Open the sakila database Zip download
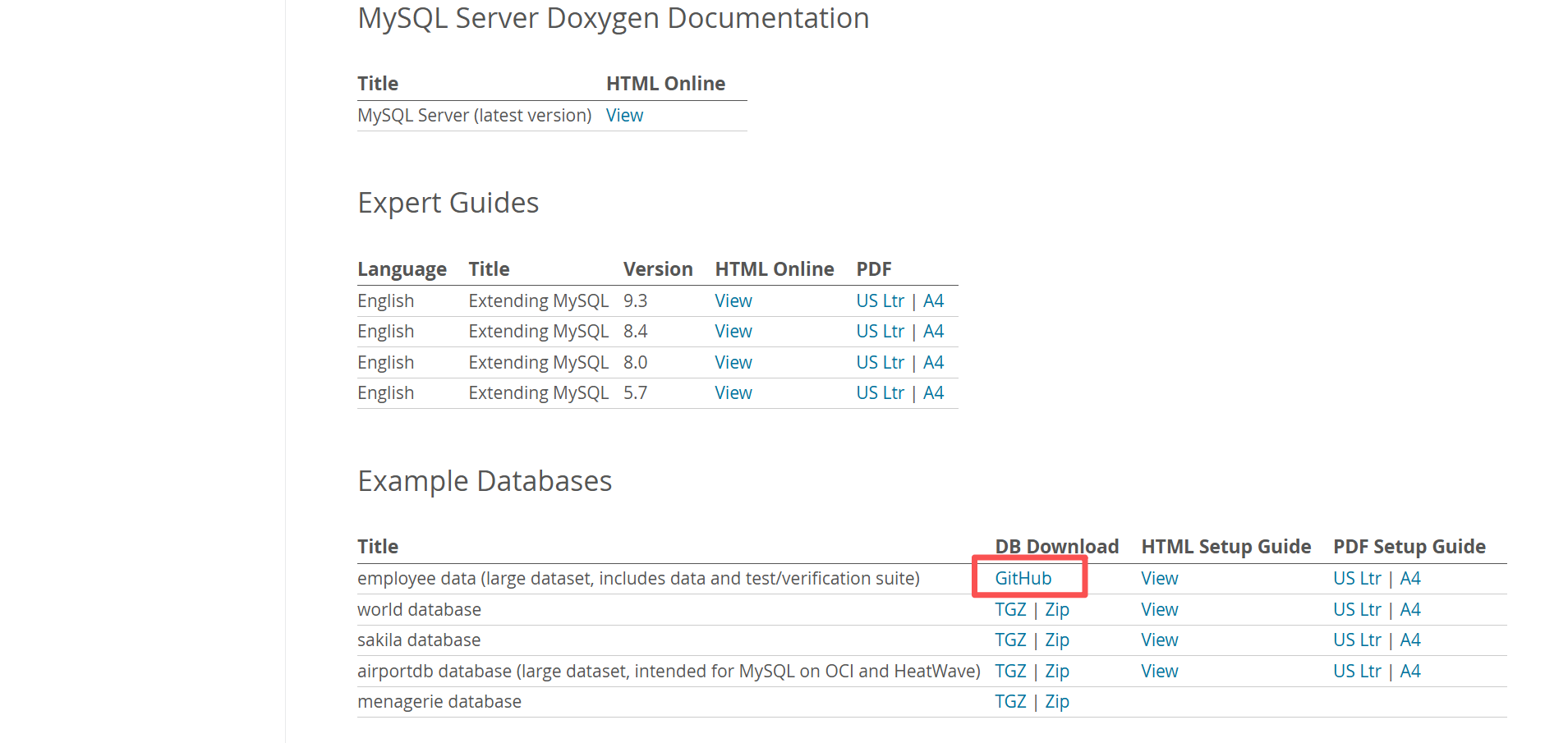This screenshot has width=1568, height=743. click(x=1057, y=640)
